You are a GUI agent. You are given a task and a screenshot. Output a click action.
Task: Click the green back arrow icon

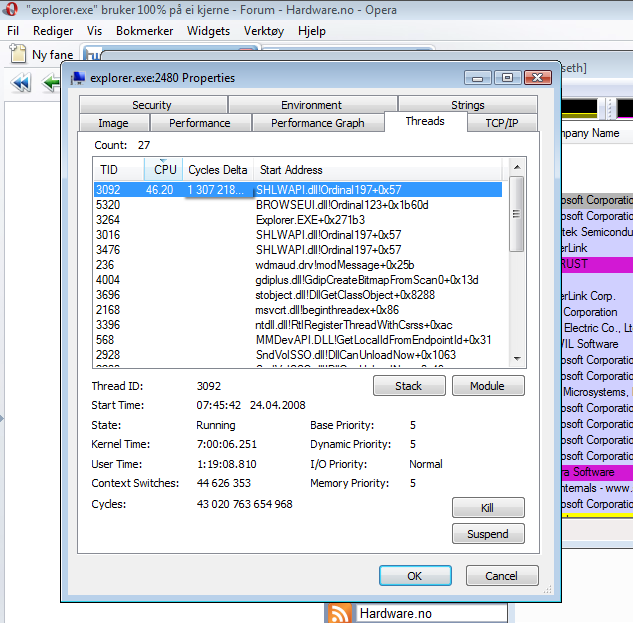pyautogui.click(x=51, y=83)
